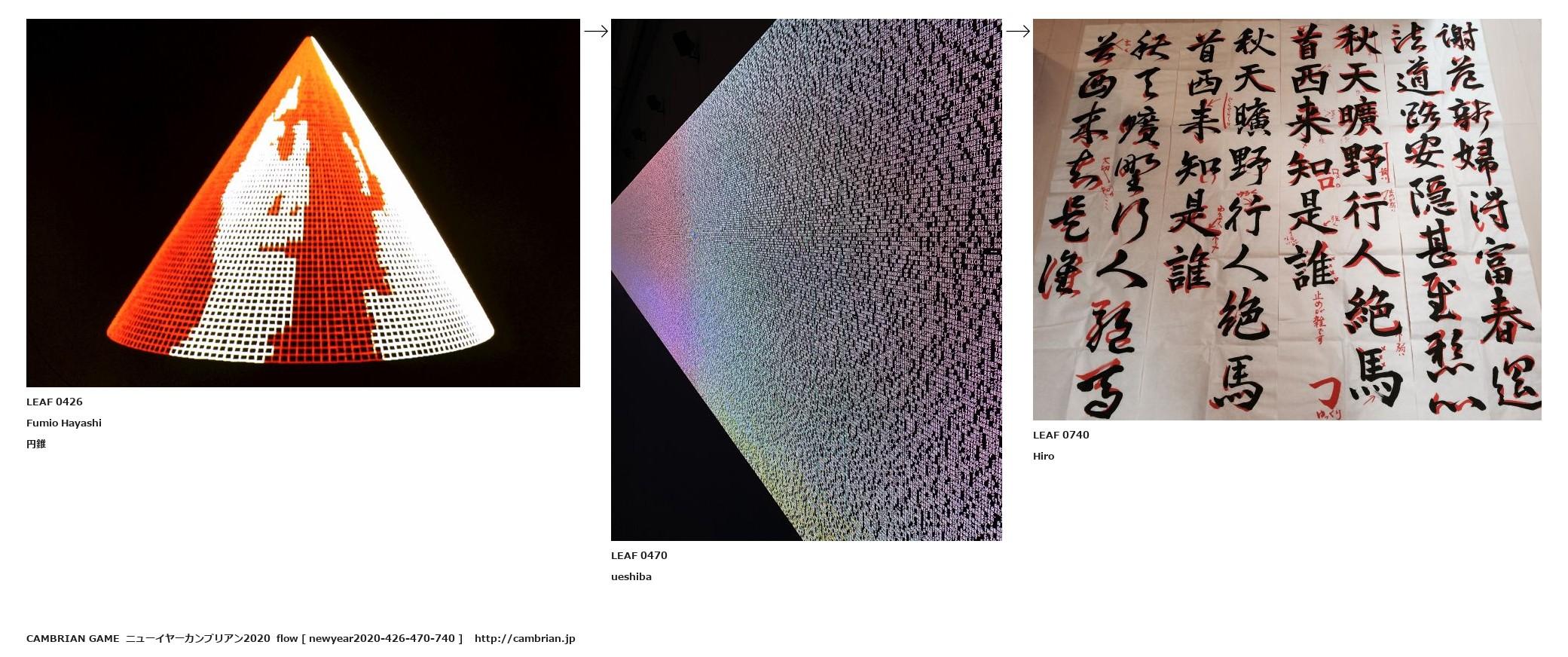Image resolution: width=1568 pixels, height=657 pixels.
Task: Select the LEAF 0740 label
Action: click(x=1061, y=435)
